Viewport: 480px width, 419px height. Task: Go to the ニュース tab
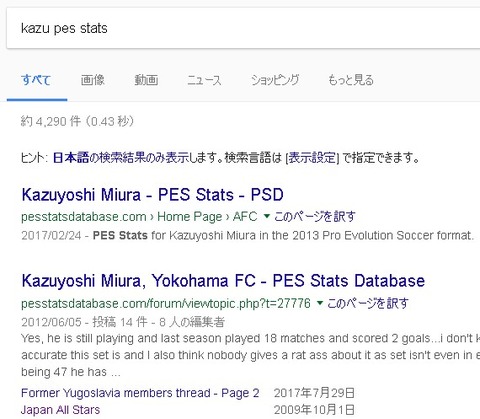click(204, 80)
